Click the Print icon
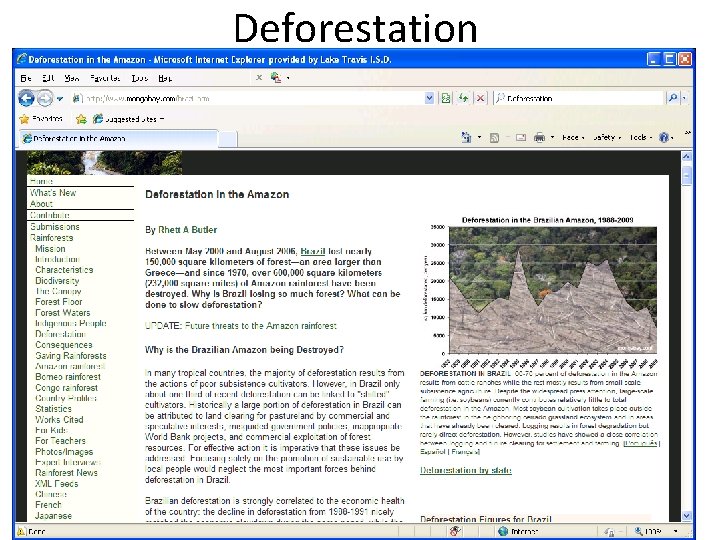The height and width of the screenshot is (540, 720). click(x=540, y=137)
